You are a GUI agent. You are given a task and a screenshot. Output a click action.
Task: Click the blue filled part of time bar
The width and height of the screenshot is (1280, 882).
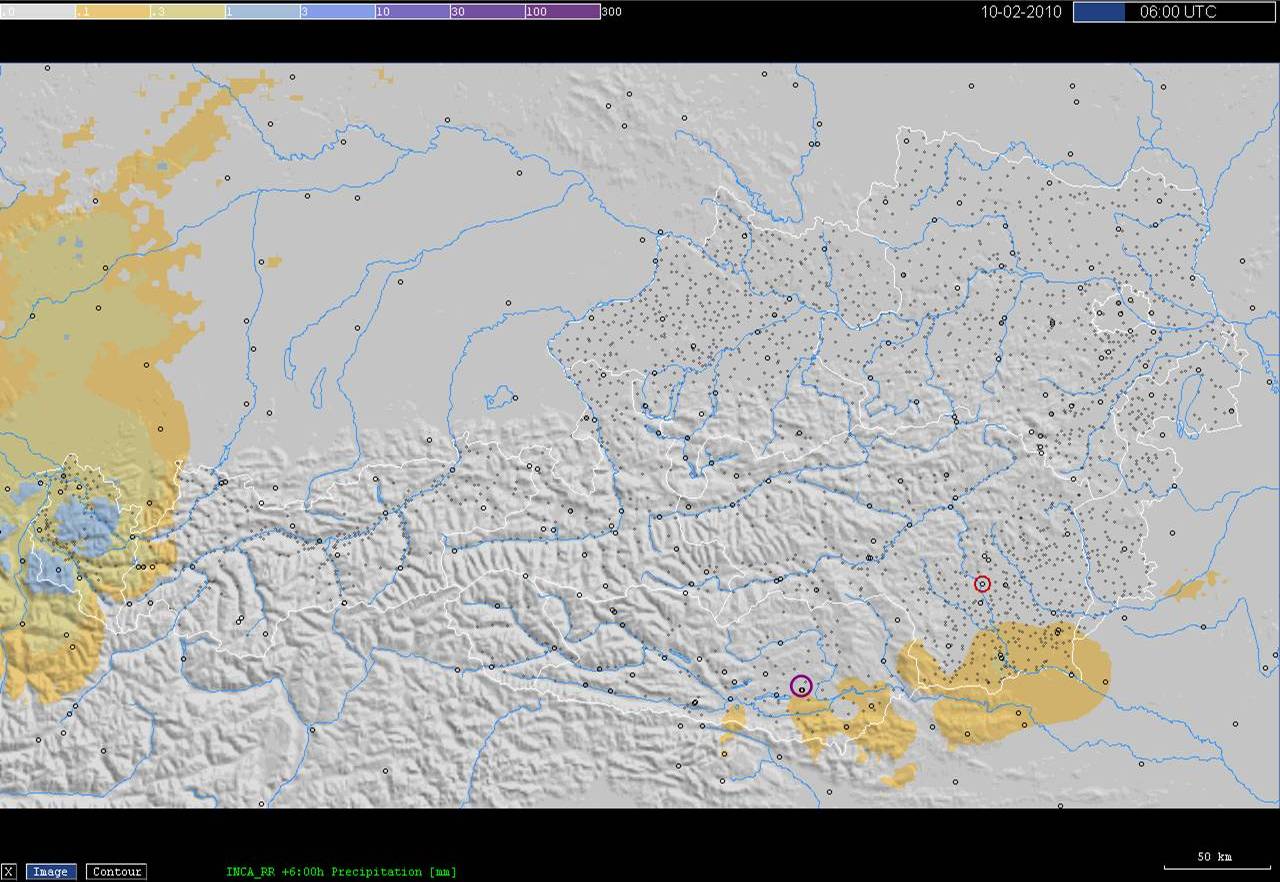point(1098,12)
